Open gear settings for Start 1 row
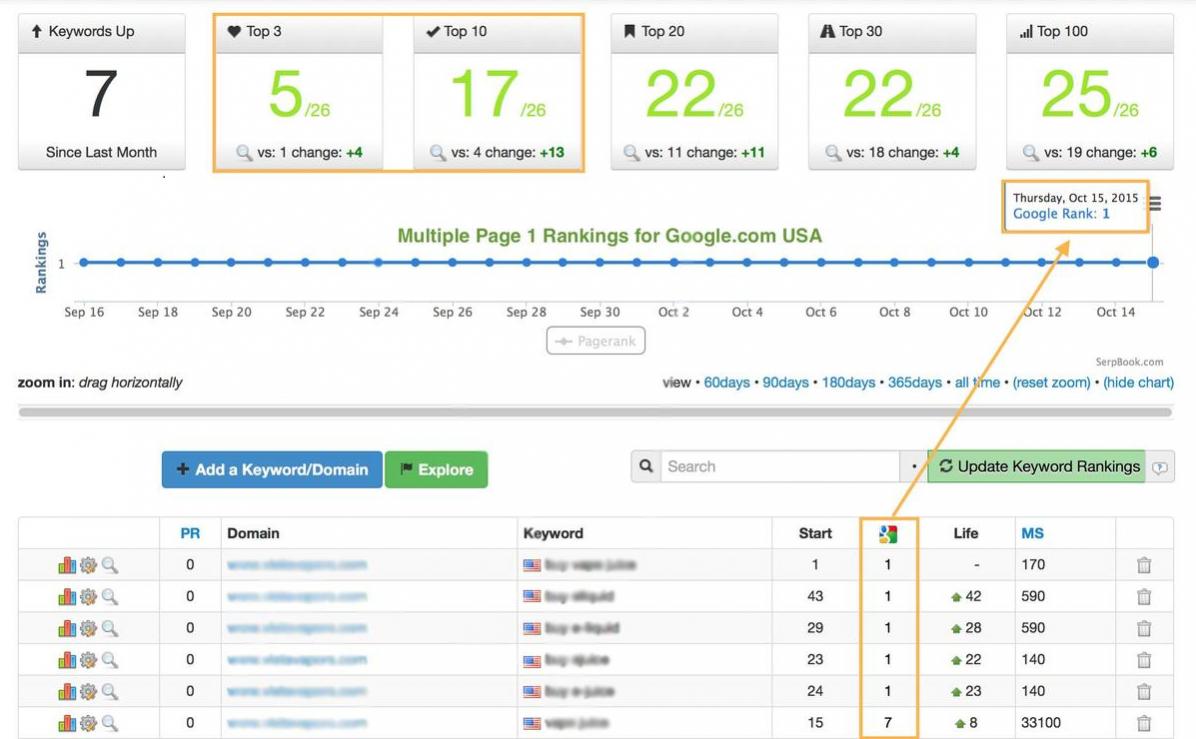Viewport: 1196px width, 739px height. click(88, 565)
